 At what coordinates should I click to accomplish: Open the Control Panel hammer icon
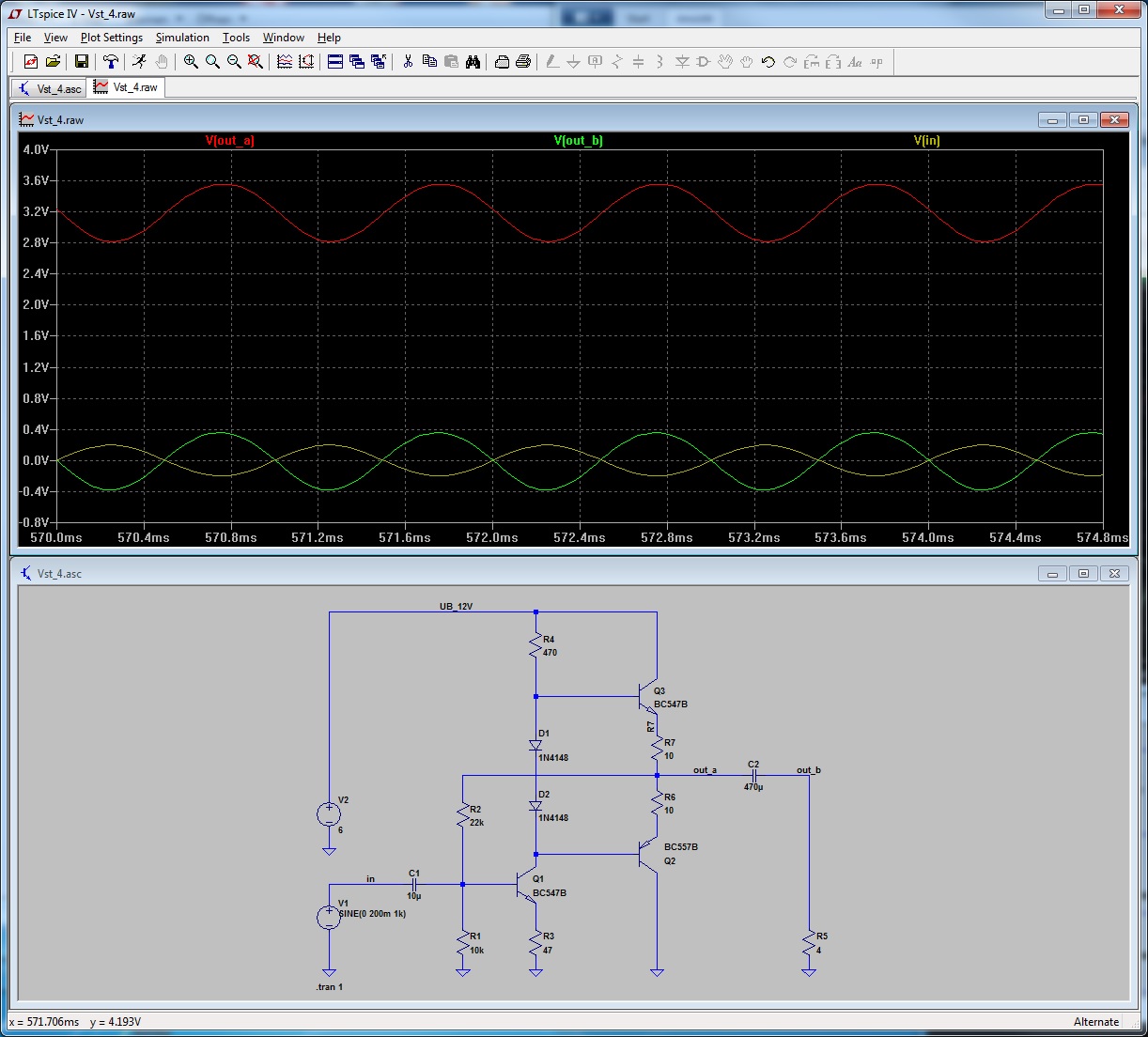point(111,62)
